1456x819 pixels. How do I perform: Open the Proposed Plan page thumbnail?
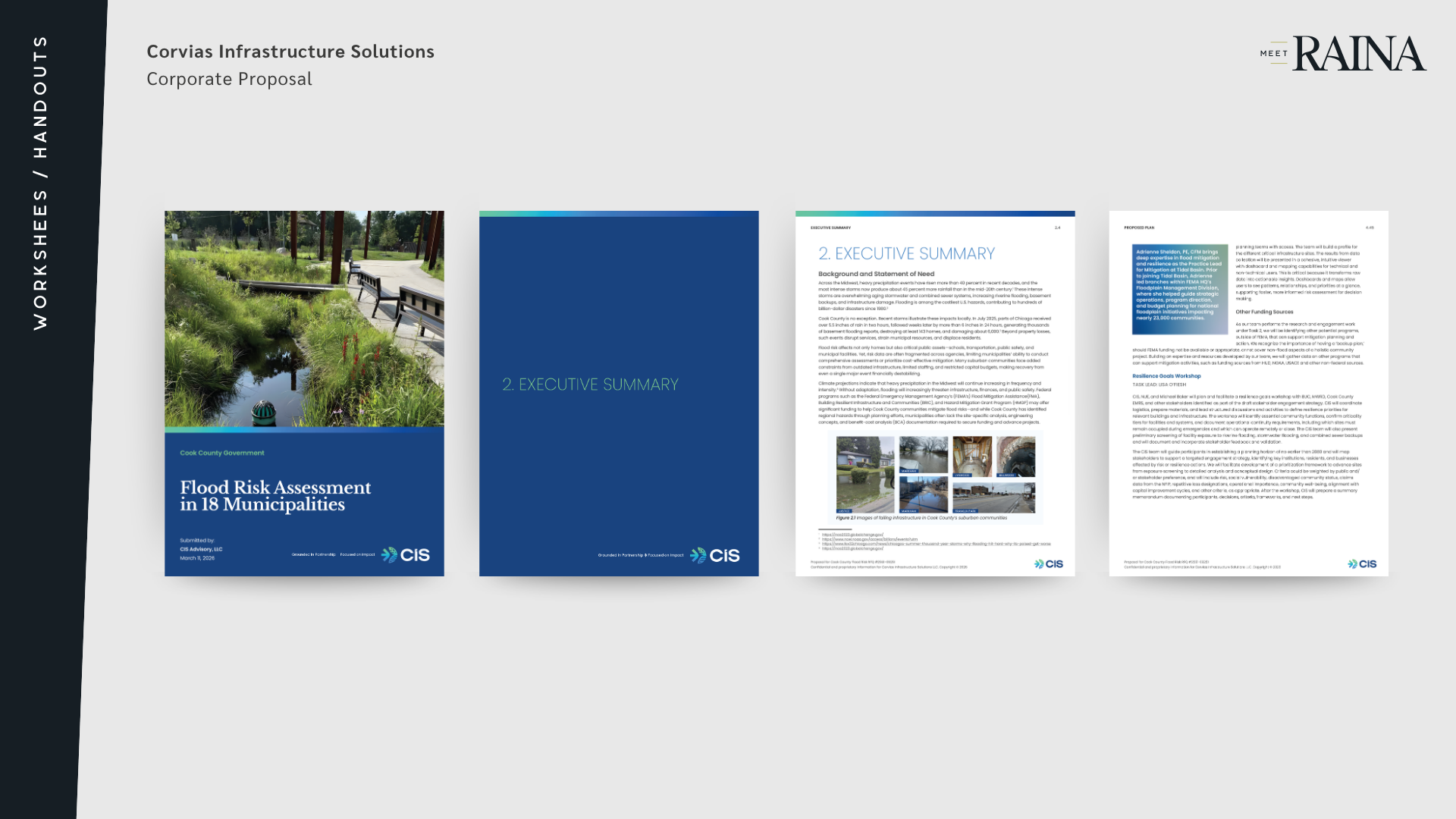[1249, 394]
